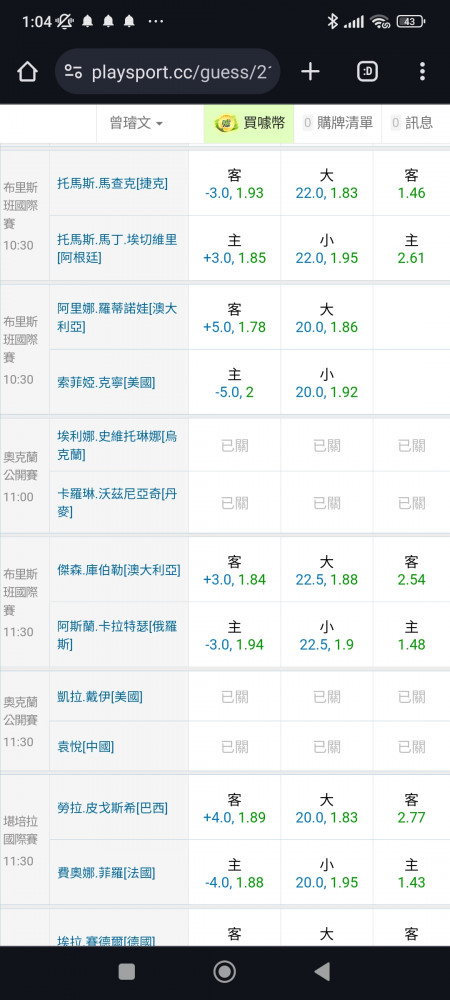The height and width of the screenshot is (1000, 450).
Task: Select 小 20.0, 1.92 total for 克寧
Action: point(326,383)
